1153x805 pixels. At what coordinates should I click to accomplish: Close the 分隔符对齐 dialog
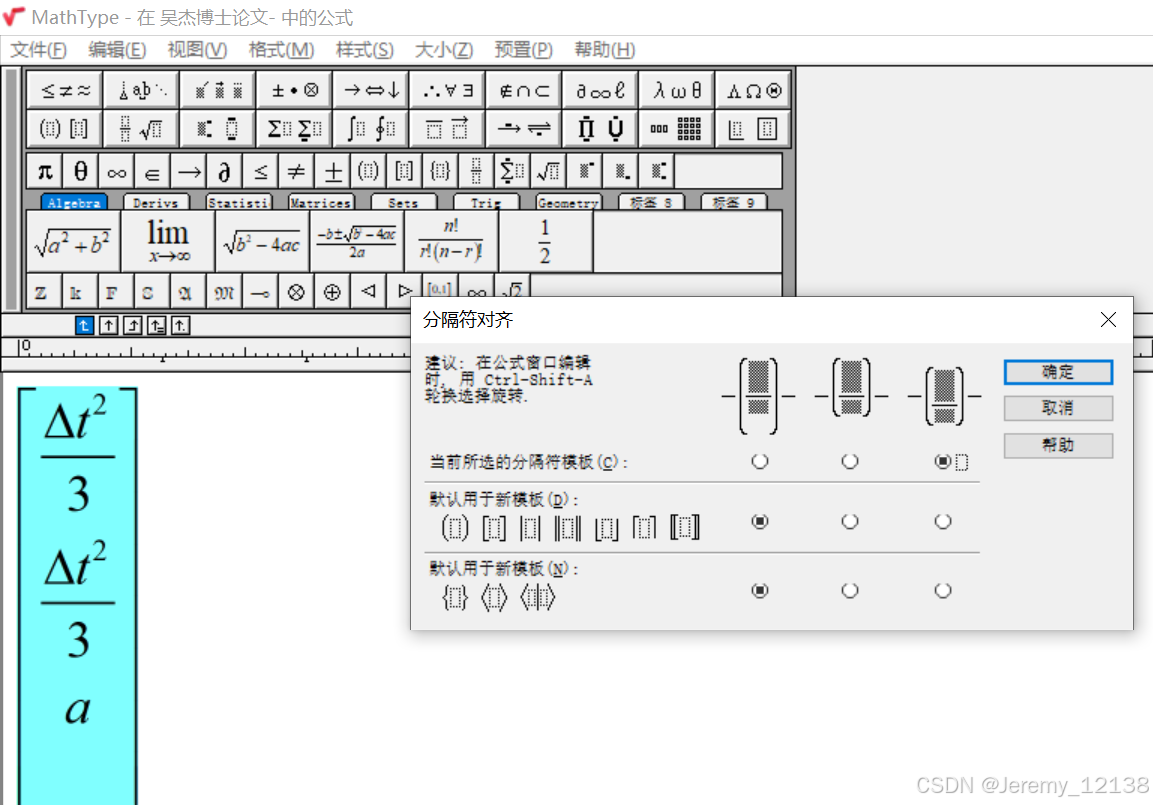pyautogui.click(x=1108, y=320)
